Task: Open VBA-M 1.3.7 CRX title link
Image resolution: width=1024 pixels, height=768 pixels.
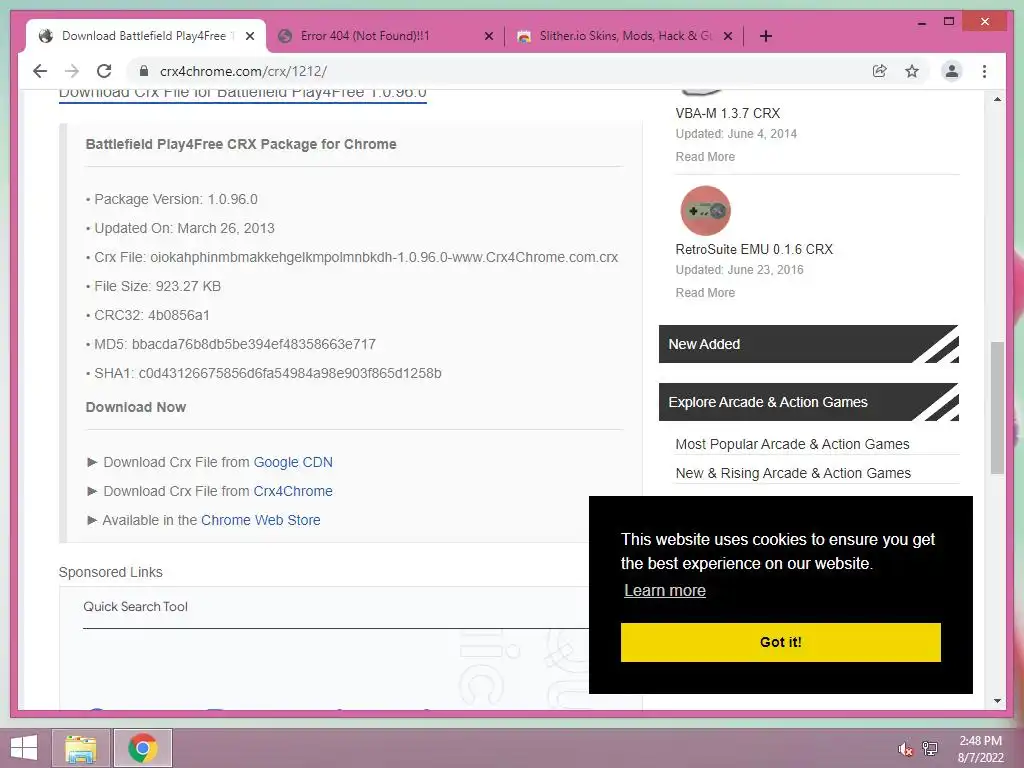Action: 728,113
